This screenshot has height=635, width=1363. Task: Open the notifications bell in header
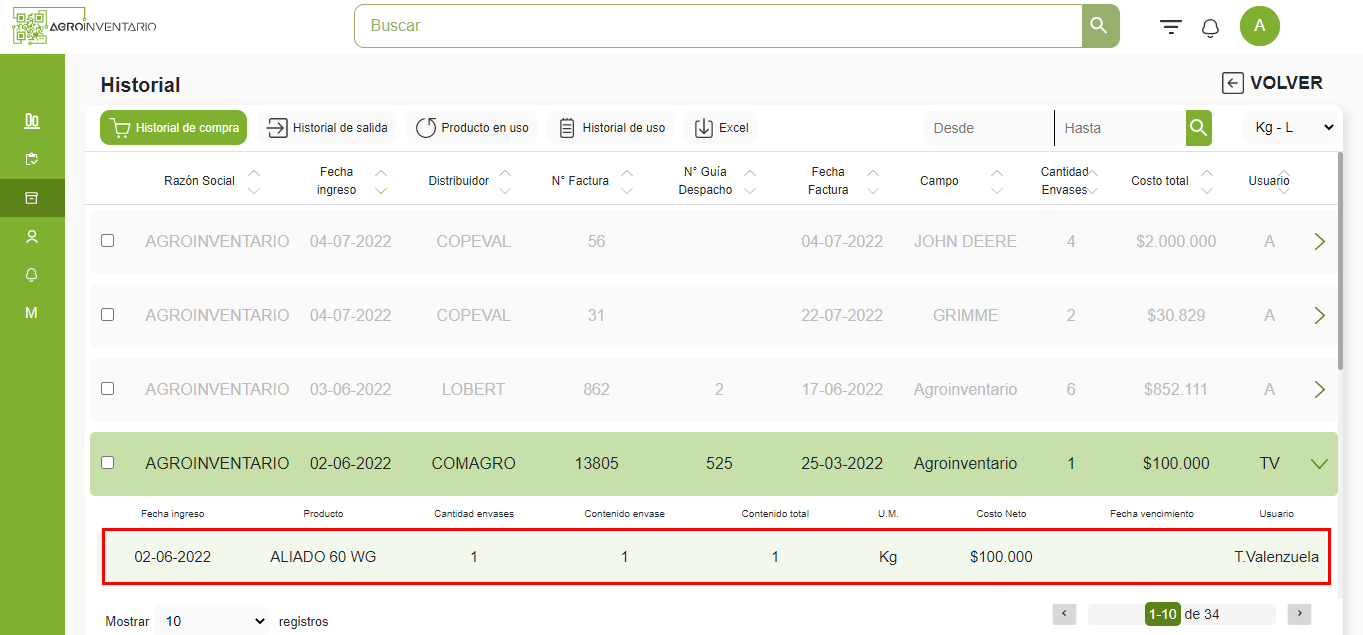pyautogui.click(x=1210, y=27)
